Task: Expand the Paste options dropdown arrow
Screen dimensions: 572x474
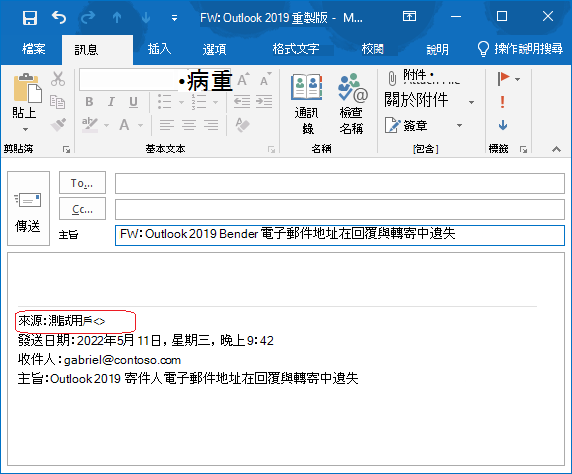Action: click(25, 129)
